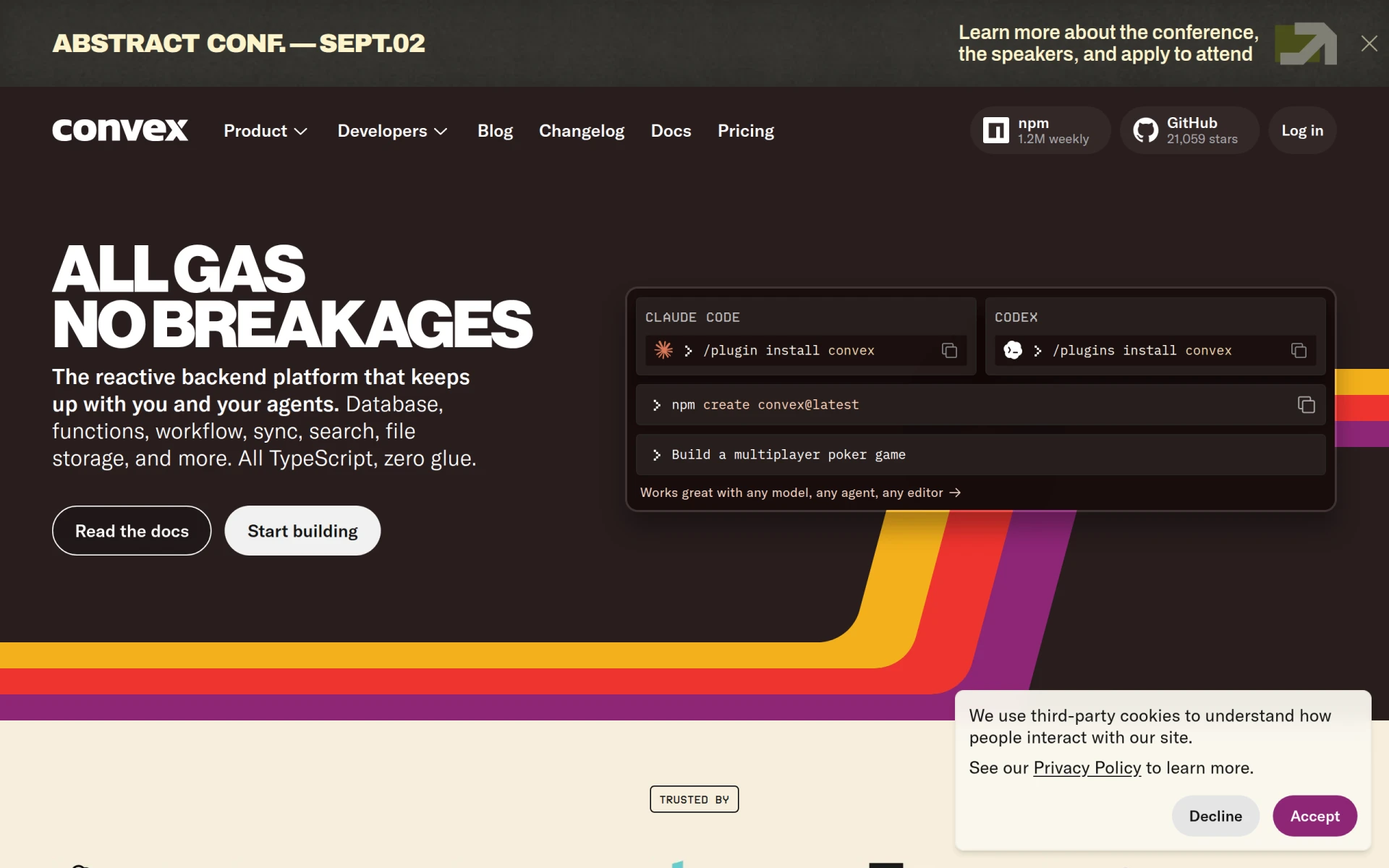Image resolution: width=1389 pixels, height=868 pixels.
Task: Expand the Developers menu
Action: pyautogui.click(x=392, y=131)
